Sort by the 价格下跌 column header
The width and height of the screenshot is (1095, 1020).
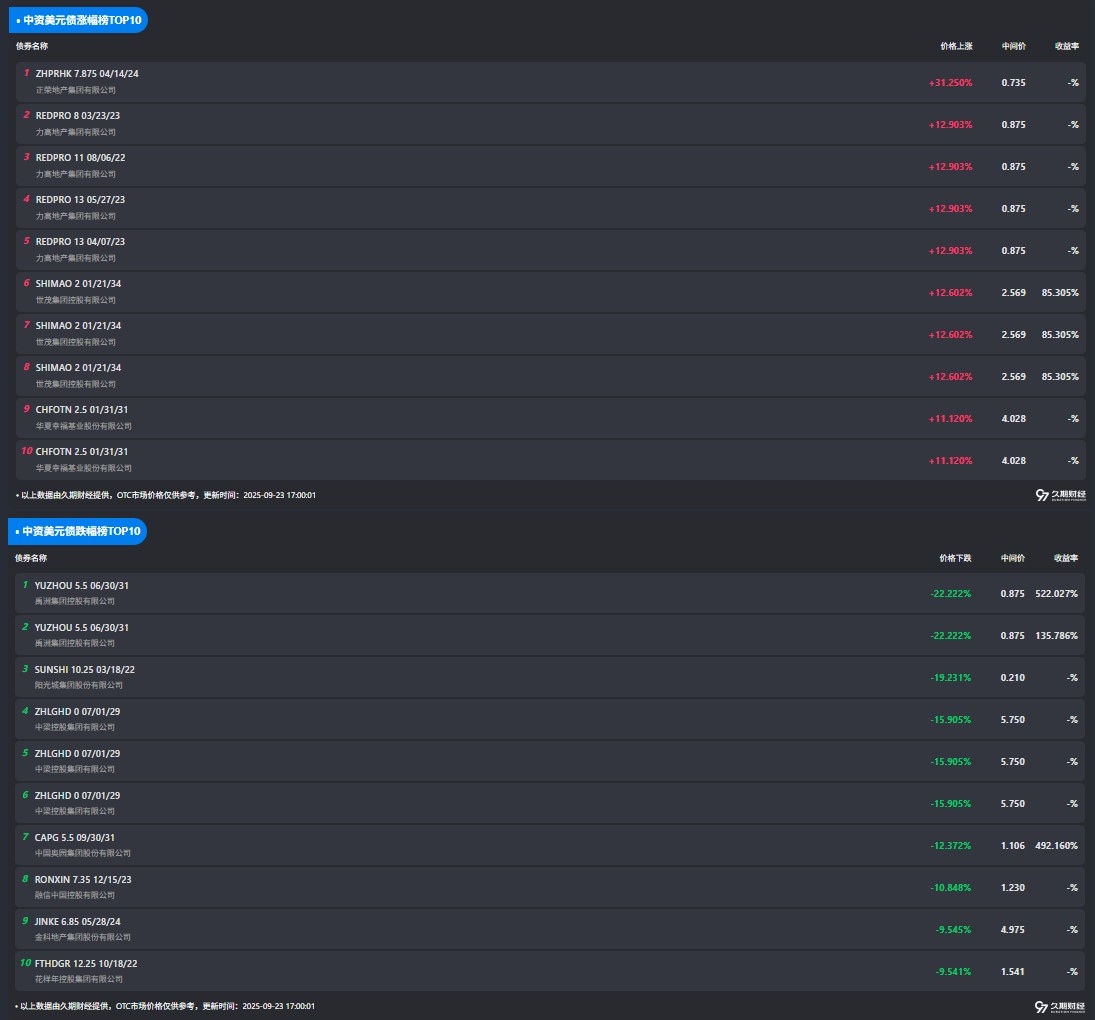coord(955,558)
